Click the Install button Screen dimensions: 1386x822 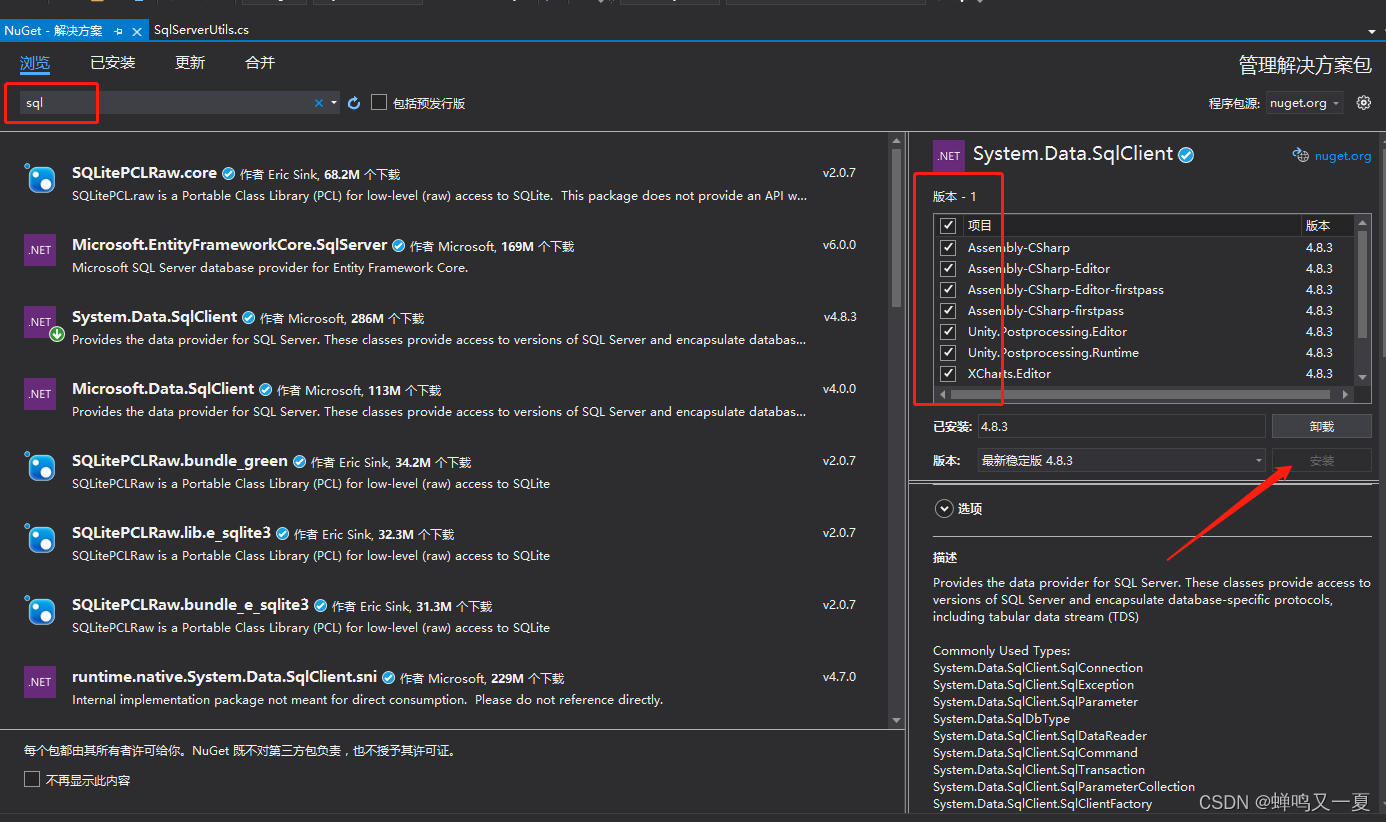click(x=1321, y=460)
